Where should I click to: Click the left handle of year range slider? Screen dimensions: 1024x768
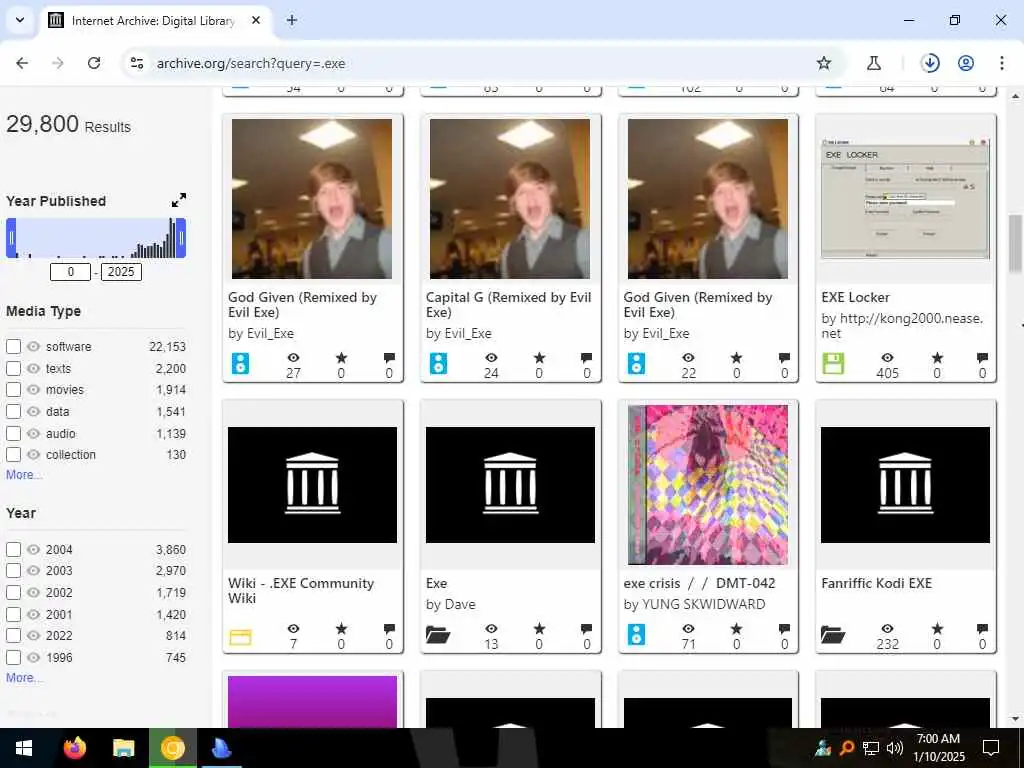(x=11, y=238)
